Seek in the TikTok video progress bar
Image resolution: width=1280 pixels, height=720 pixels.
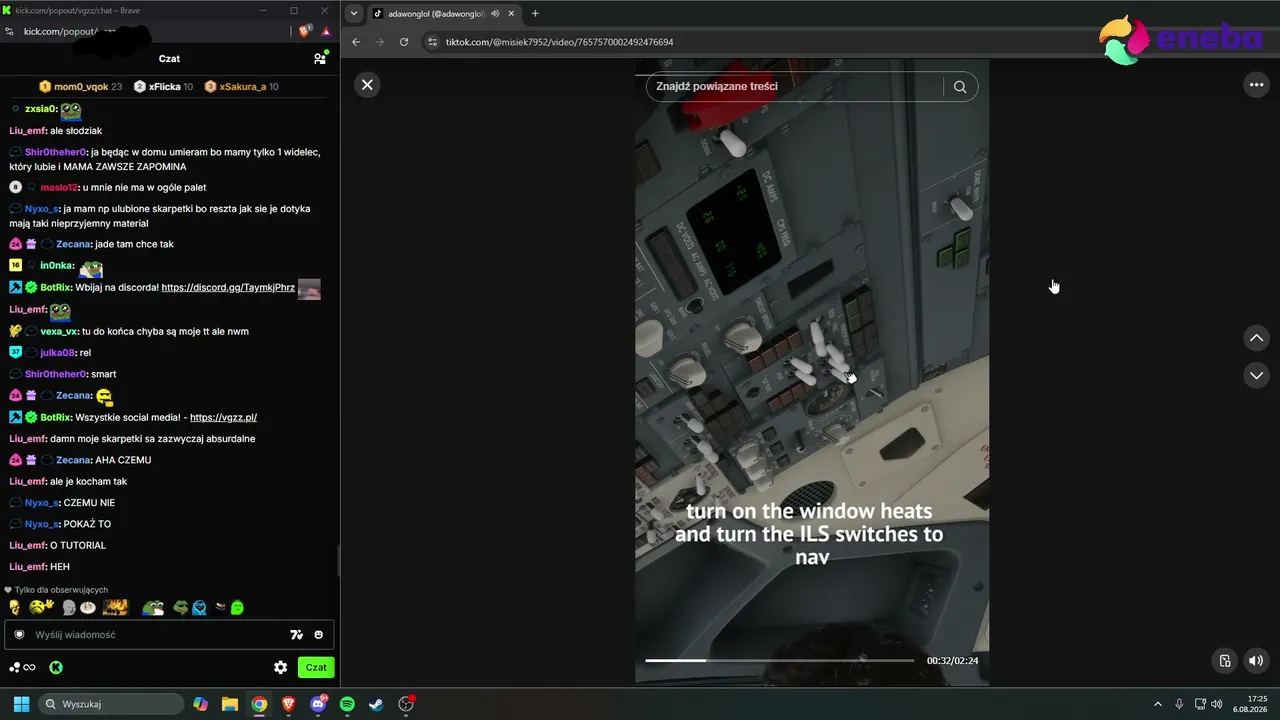[779, 660]
